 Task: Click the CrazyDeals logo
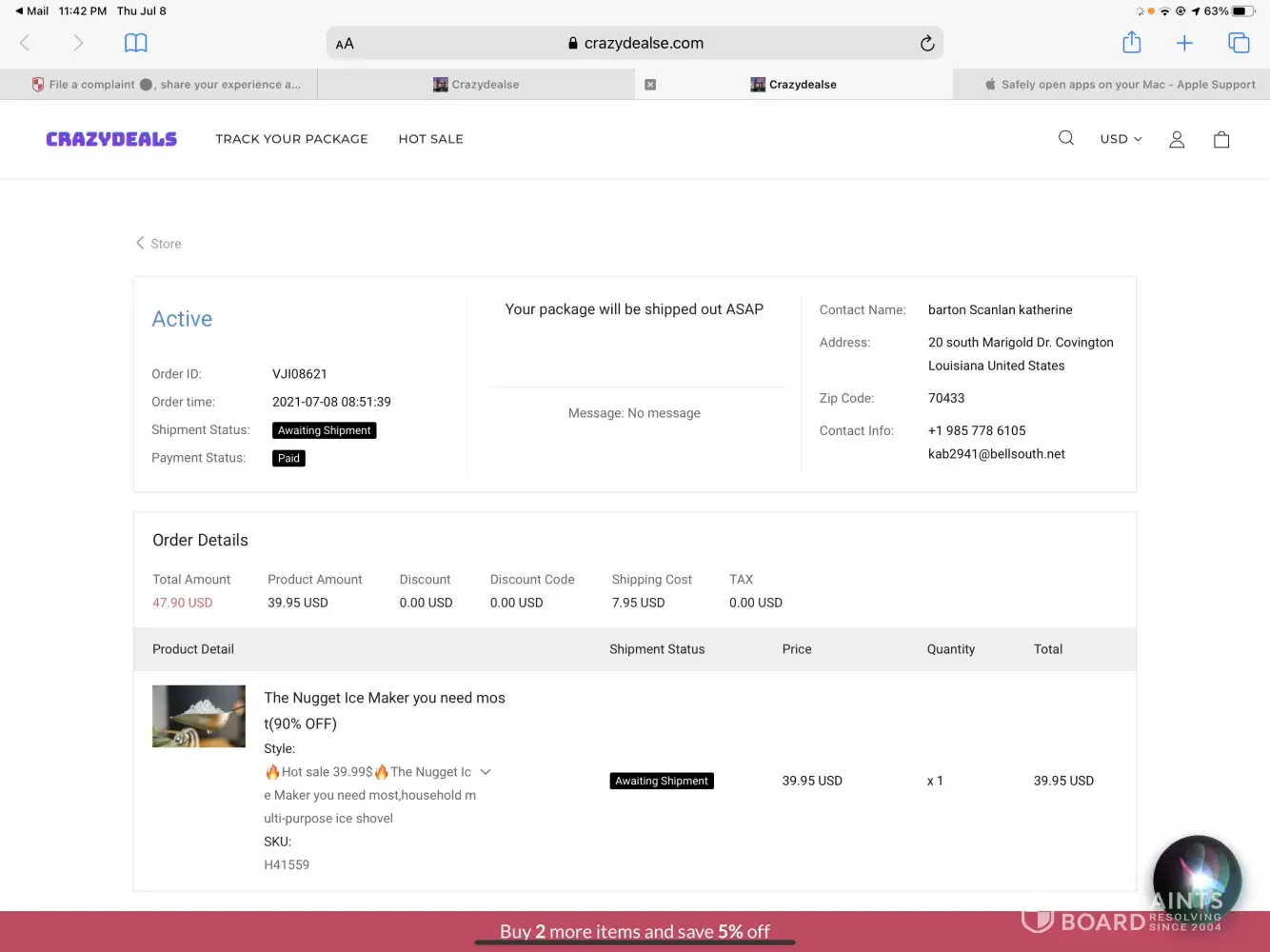[x=111, y=139]
